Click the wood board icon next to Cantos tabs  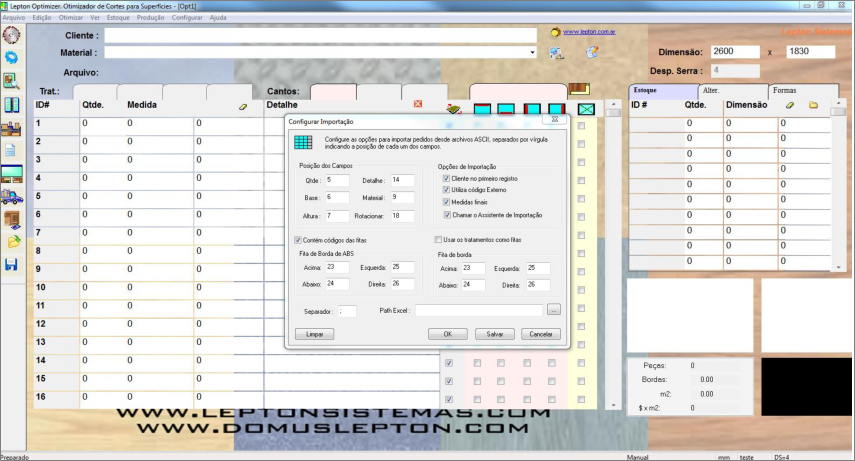click(x=579, y=89)
